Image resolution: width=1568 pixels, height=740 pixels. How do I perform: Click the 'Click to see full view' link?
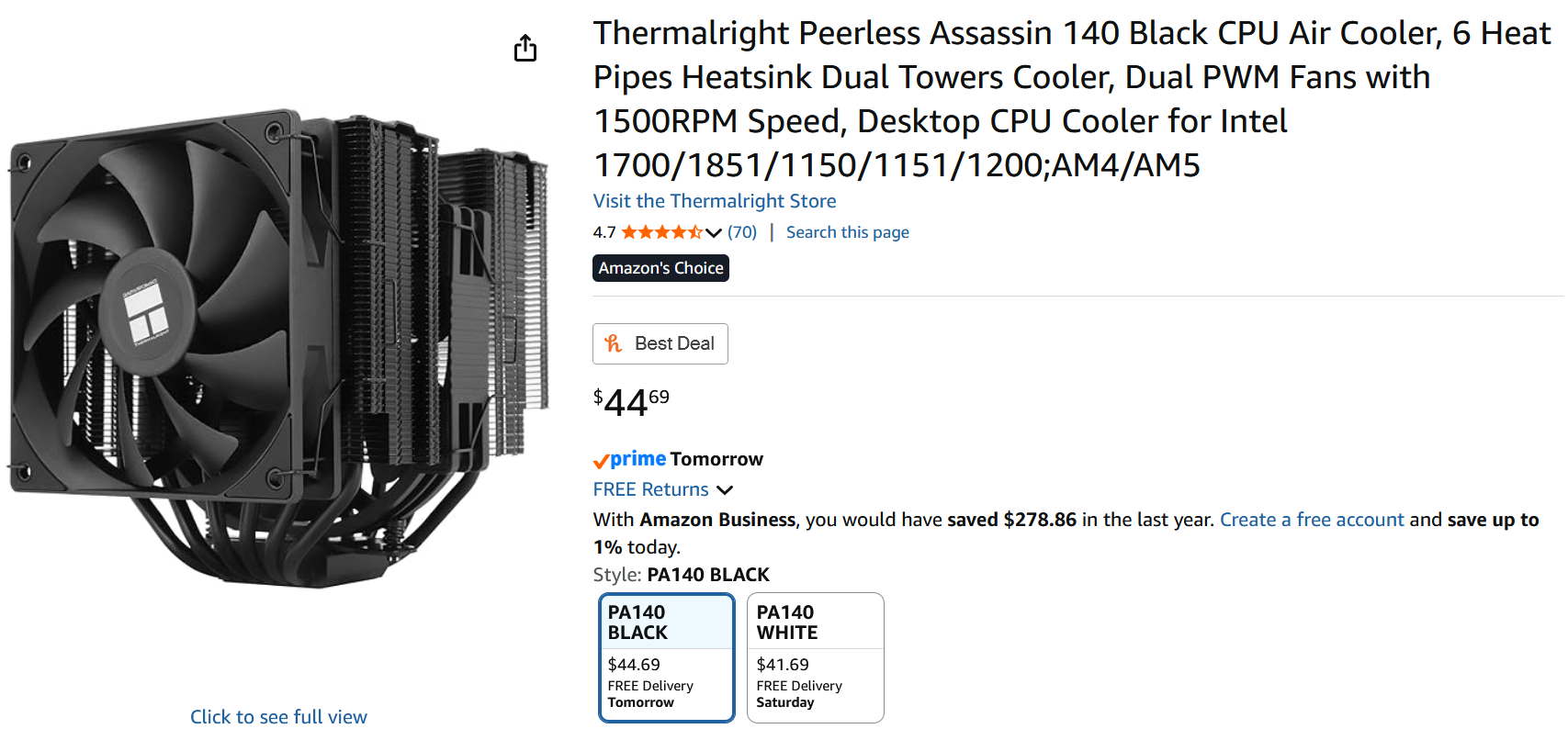[x=278, y=717]
